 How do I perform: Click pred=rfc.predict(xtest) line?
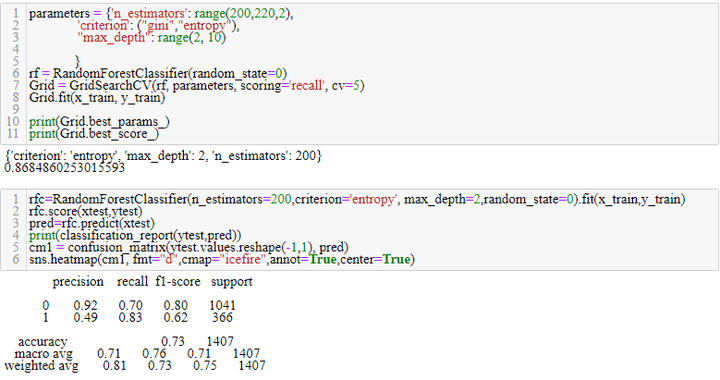click(92, 223)
